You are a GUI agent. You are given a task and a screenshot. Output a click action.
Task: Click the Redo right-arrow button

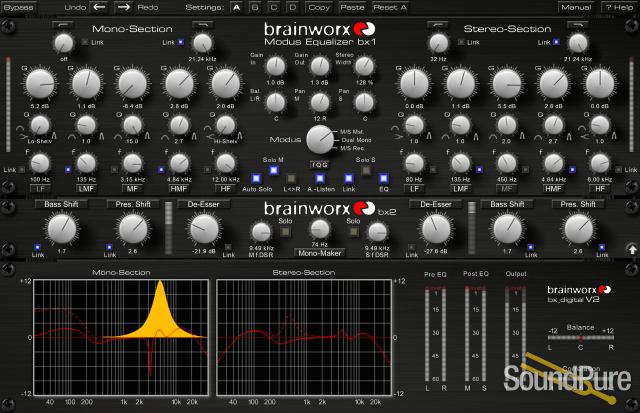coord(124,7)
